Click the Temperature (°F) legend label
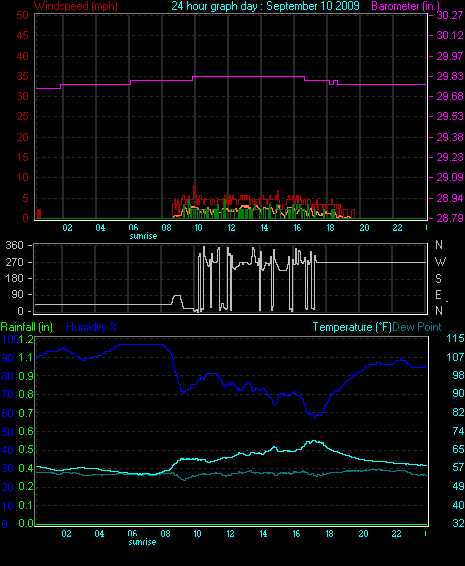This screenshot has height=566, width=465. (x=352, y=327)
